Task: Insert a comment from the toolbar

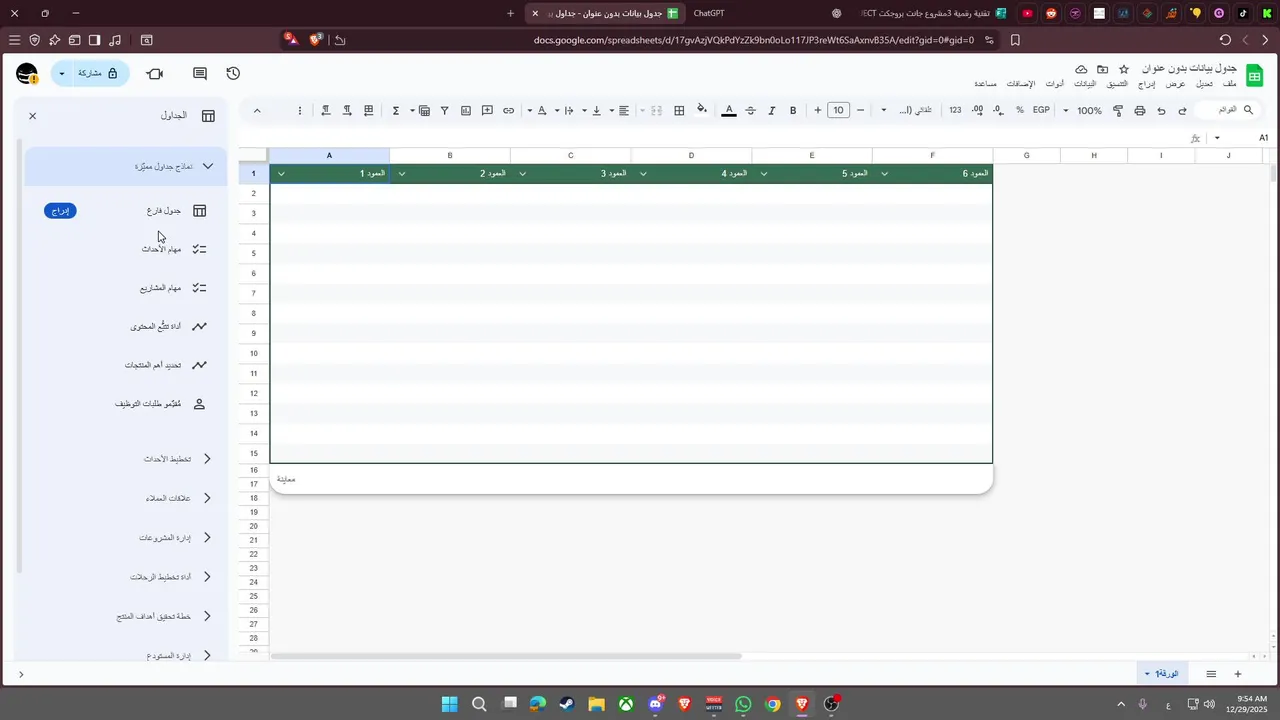Action: coord(487,111)
